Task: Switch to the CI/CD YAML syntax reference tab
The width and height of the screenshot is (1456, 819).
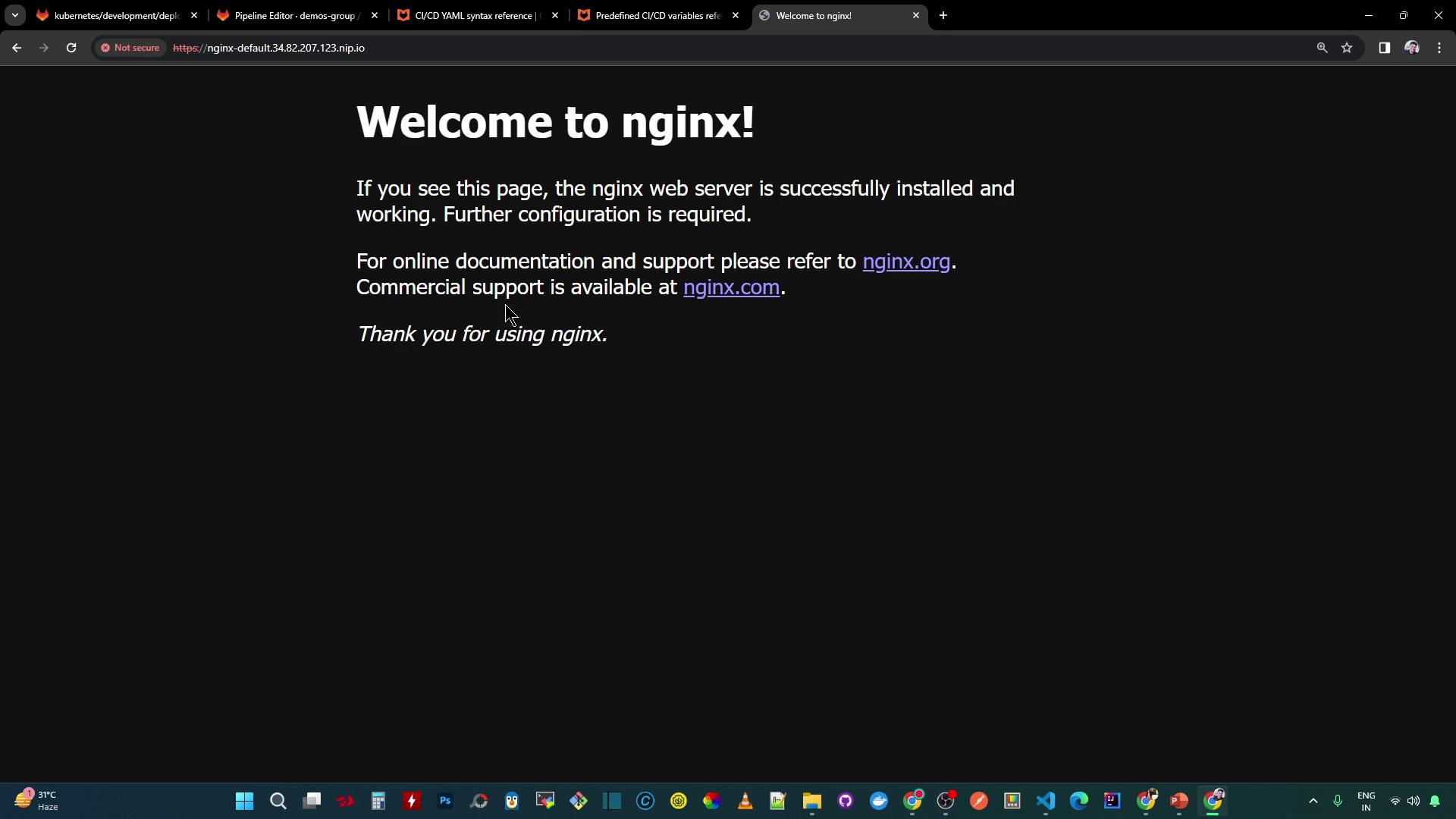Action: pyautogui.click(x=474, y=15)
